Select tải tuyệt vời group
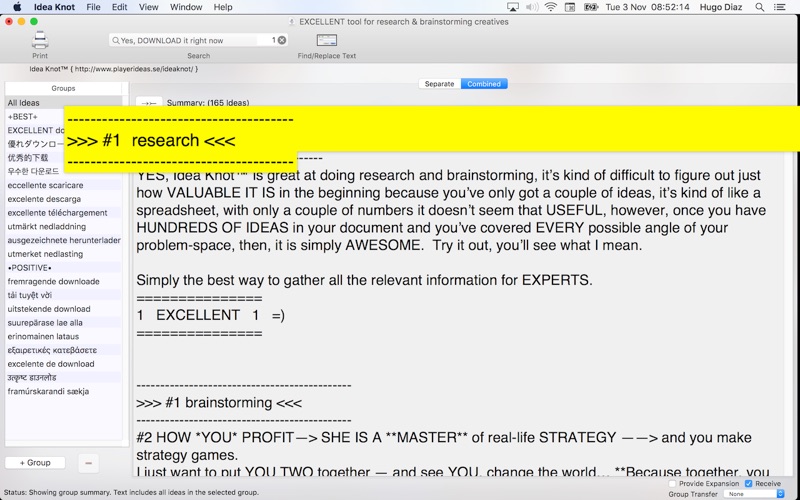 pyautogui.click(x=64, y=295)
